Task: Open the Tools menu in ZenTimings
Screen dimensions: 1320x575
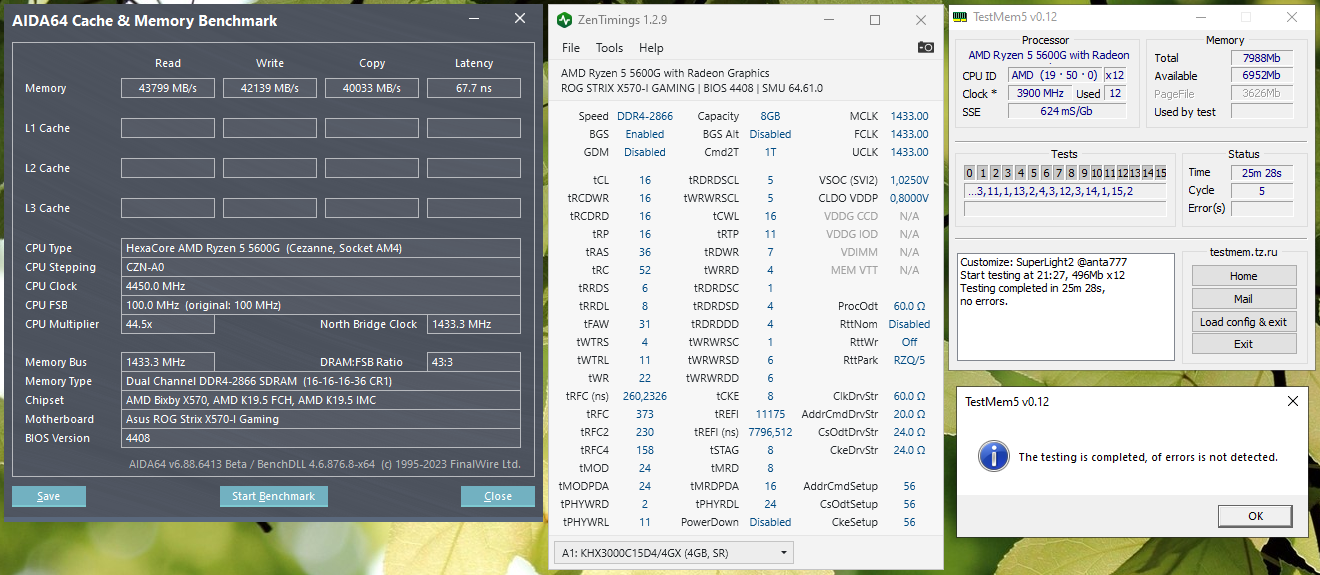Action: (609, 47)
